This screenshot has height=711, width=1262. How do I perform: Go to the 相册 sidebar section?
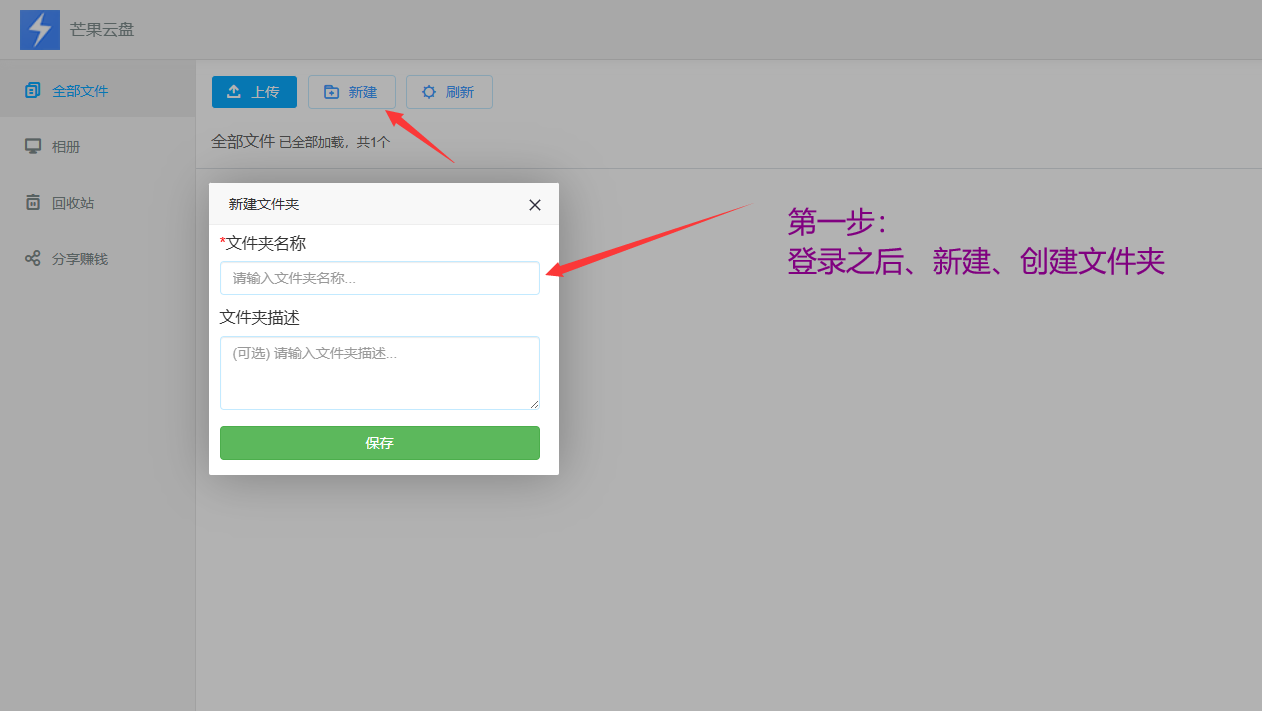pos(66,147)
